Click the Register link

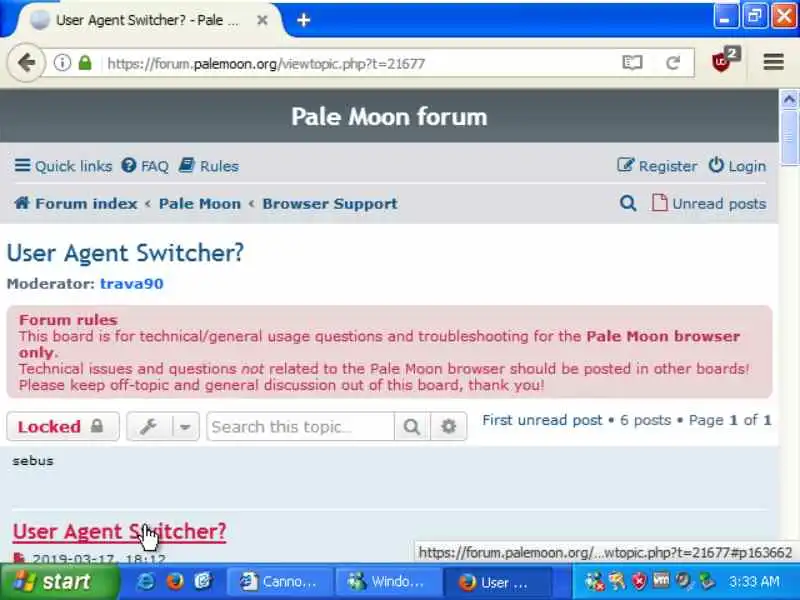pyautogui.click(x=657, y=166)
